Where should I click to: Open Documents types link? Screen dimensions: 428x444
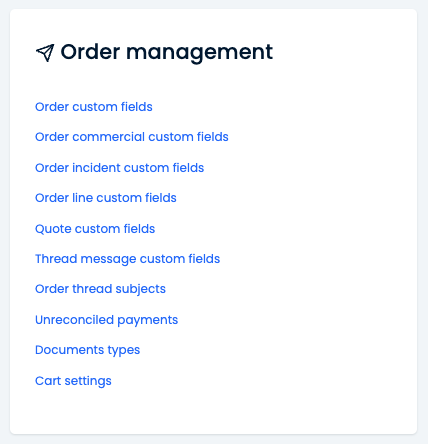pos(87,350)
